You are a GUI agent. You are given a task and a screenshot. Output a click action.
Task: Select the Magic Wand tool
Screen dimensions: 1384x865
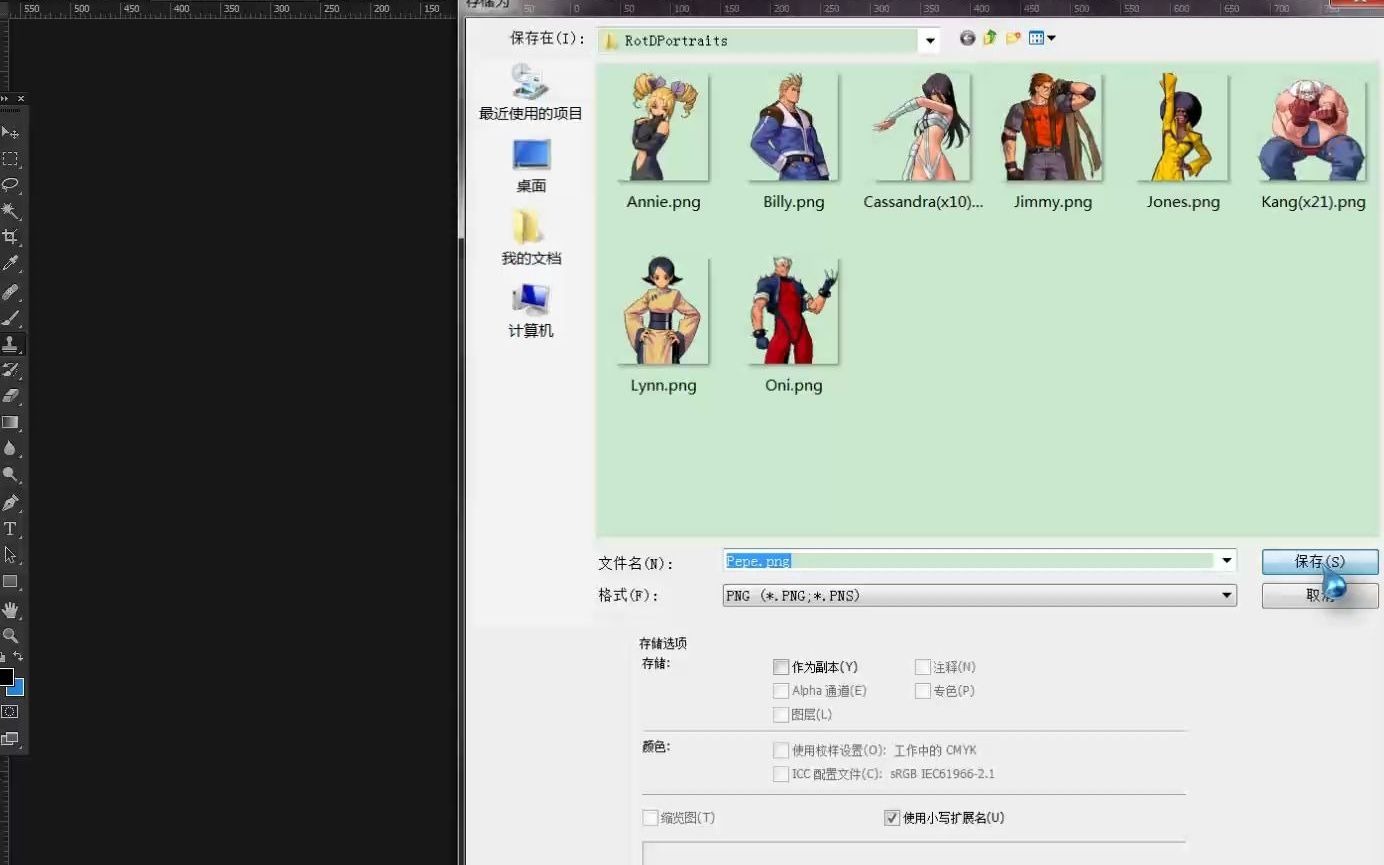(11, 211)
